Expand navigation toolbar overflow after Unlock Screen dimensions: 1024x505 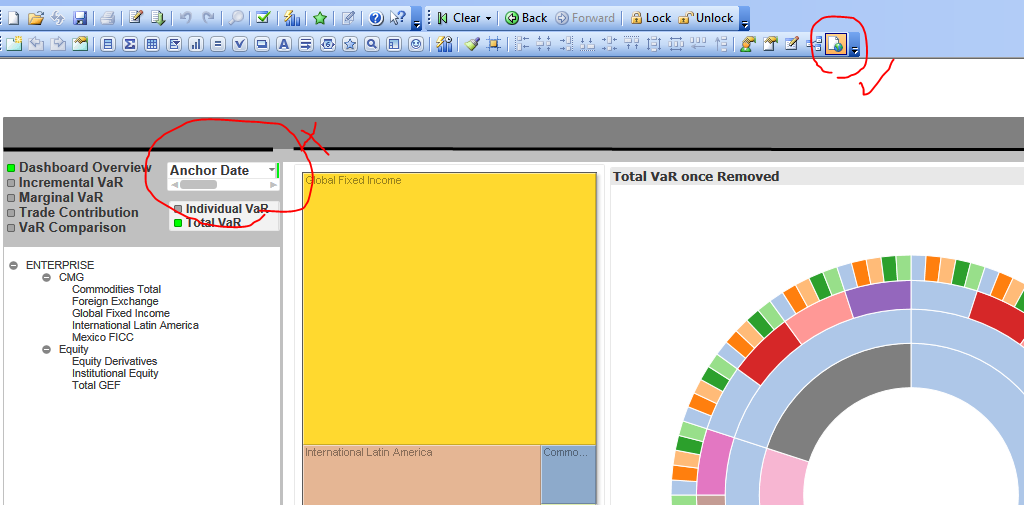click(745, 18)
